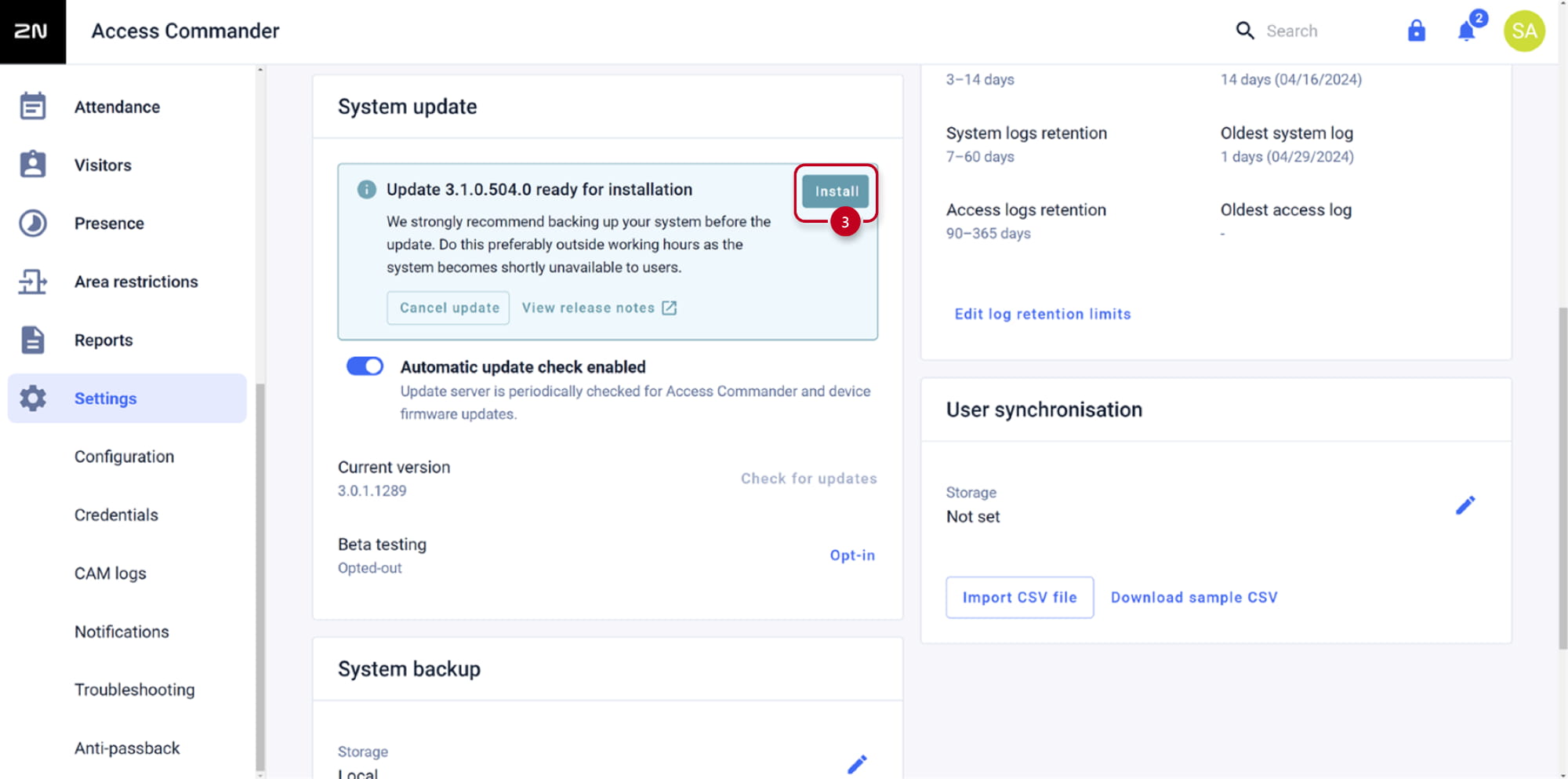The height and width of the screenshot is (779, 1568).
Task: Click the Settings gear icon
Action: point(33,399)
